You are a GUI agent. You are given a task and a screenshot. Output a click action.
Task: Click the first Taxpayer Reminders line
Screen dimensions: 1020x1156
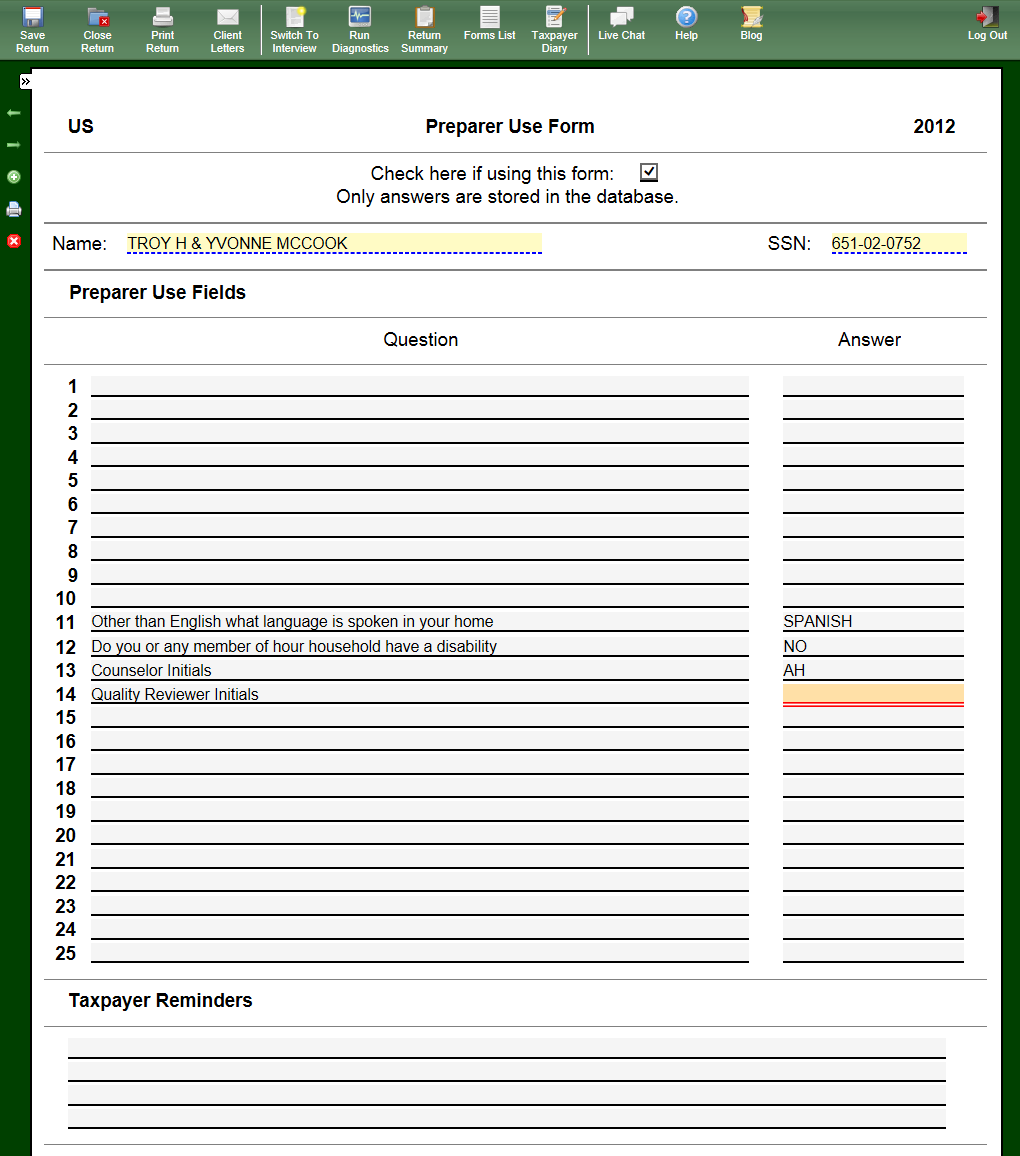tap(506, 1047)
